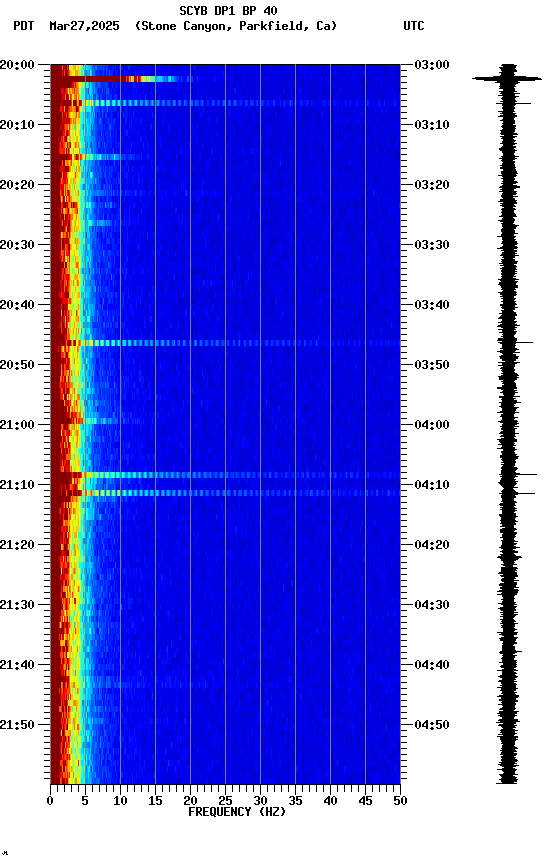Image resolution: width=552 pixels, height=864 pixels.
Task: Click the '03:10' UTC time label
Action: (x=432, y=125)
